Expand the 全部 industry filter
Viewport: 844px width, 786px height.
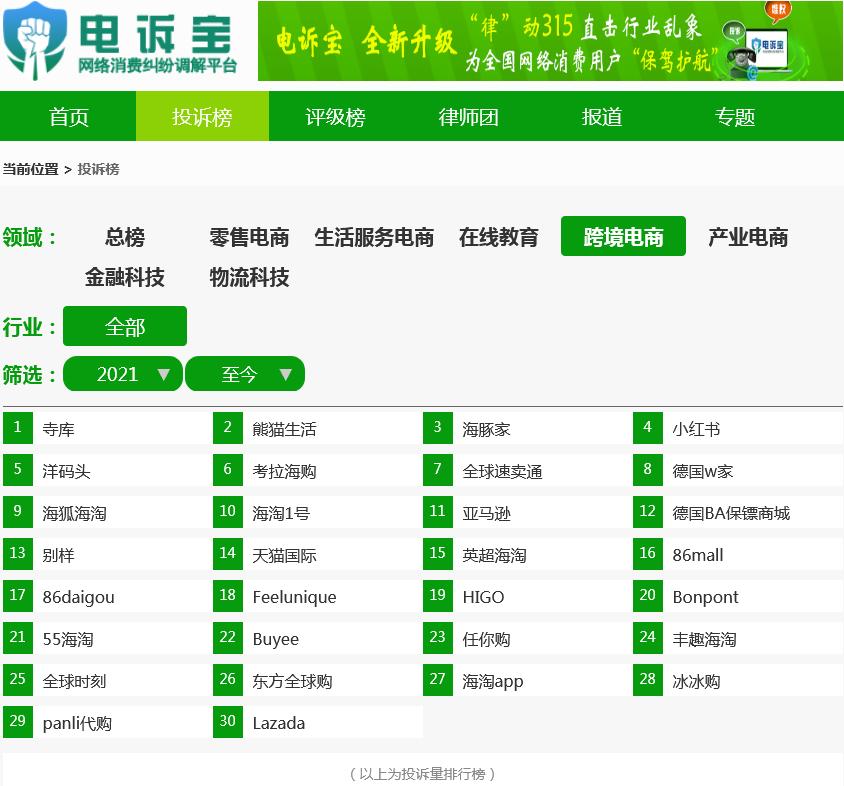[x=124, y=326]
